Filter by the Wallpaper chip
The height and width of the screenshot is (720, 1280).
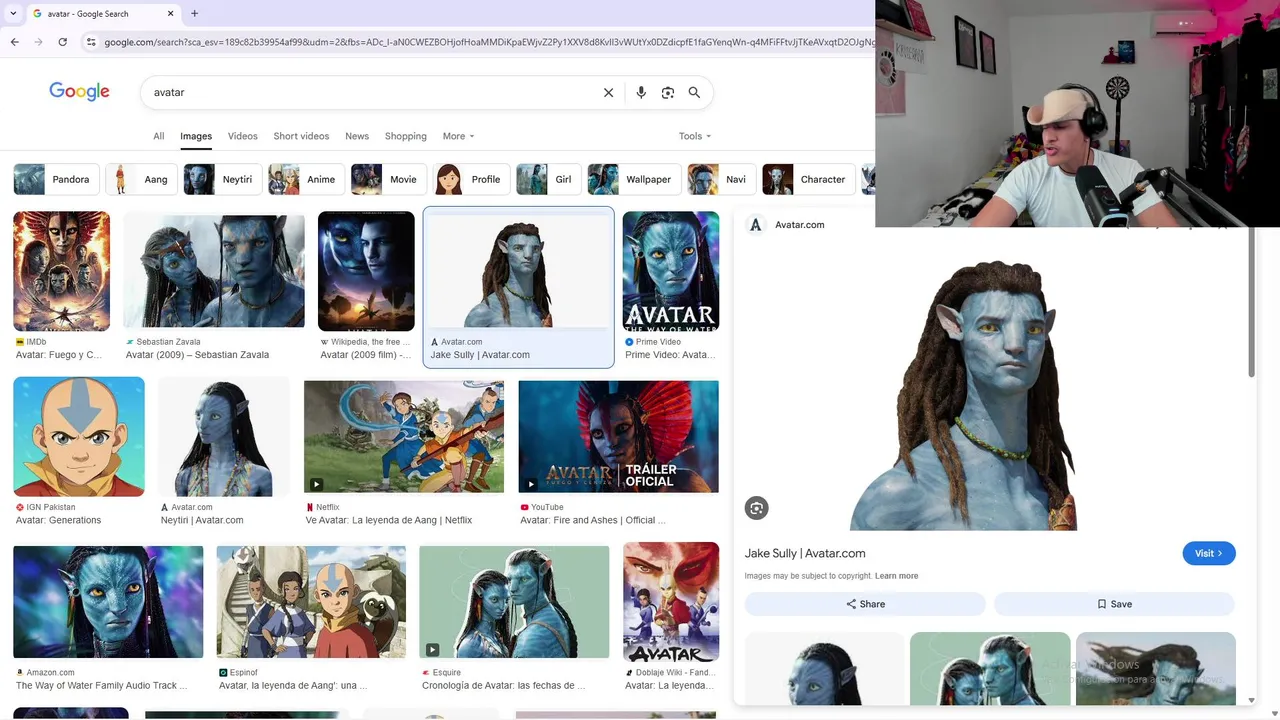(x=634, y=179)
